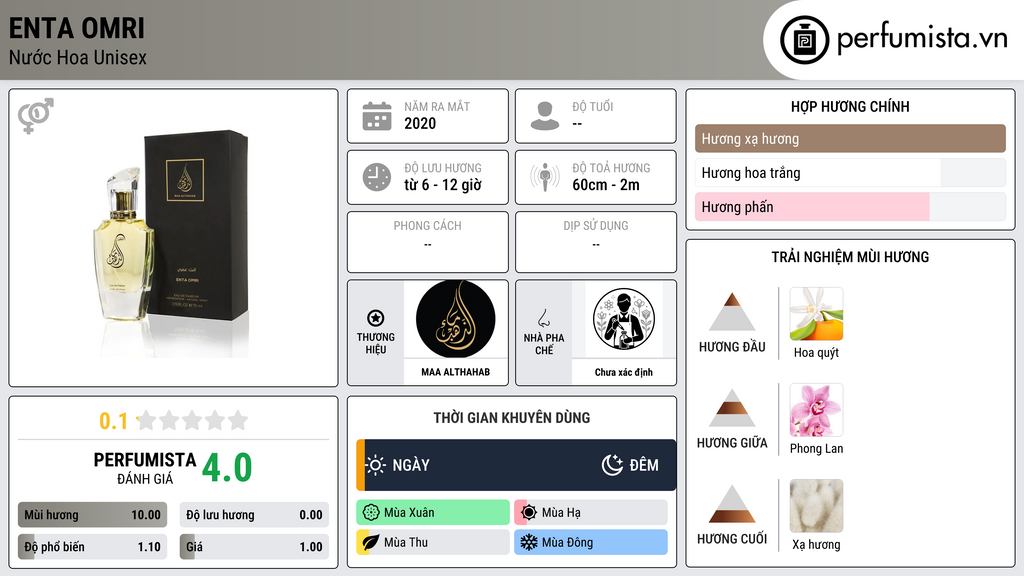Click the nose icon above Nhà pha chế
Image resolution: width=1024 pixels, height=576 pixels.
pyautogui.click(x=543, y=318)
